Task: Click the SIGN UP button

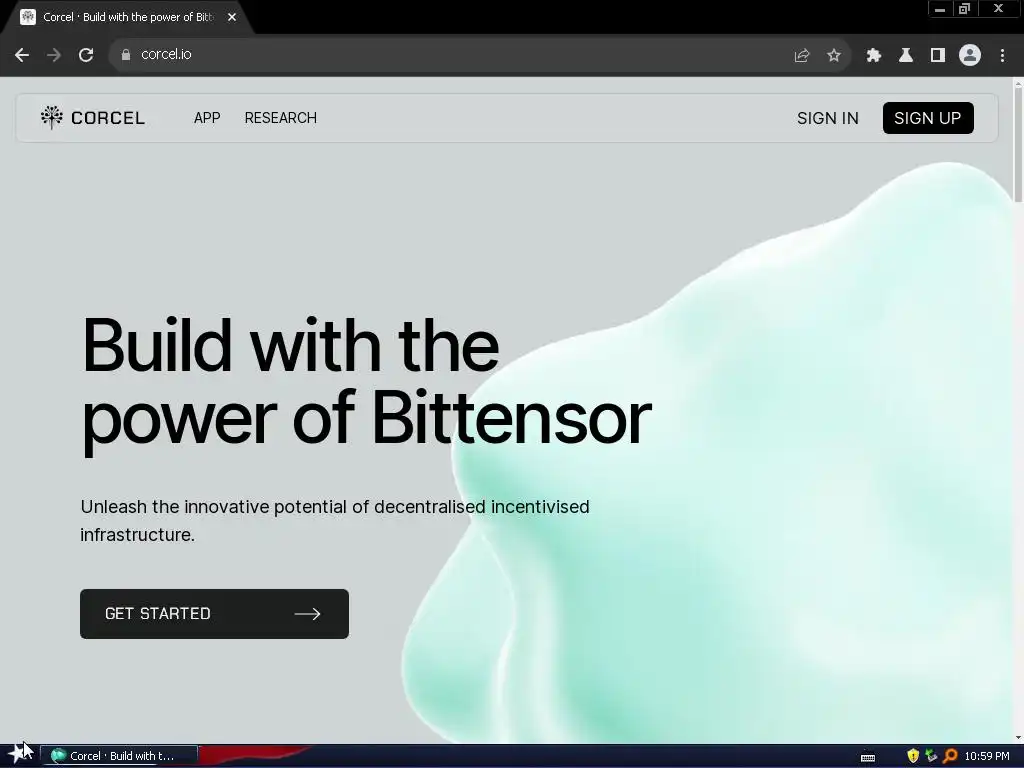Action: coord(928,118)
